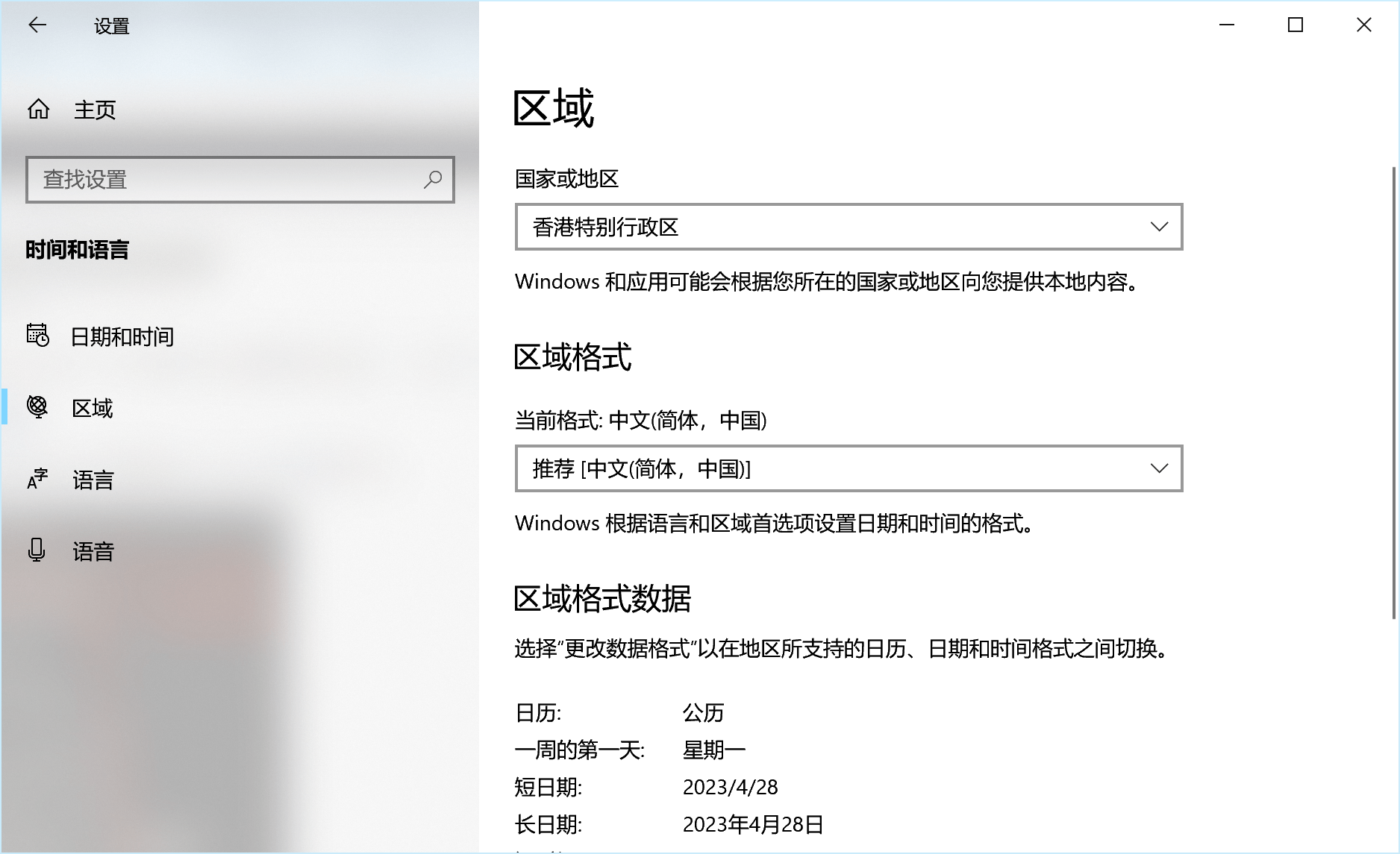Expand the chevron on the region format dropdown

pos(1159,468)
